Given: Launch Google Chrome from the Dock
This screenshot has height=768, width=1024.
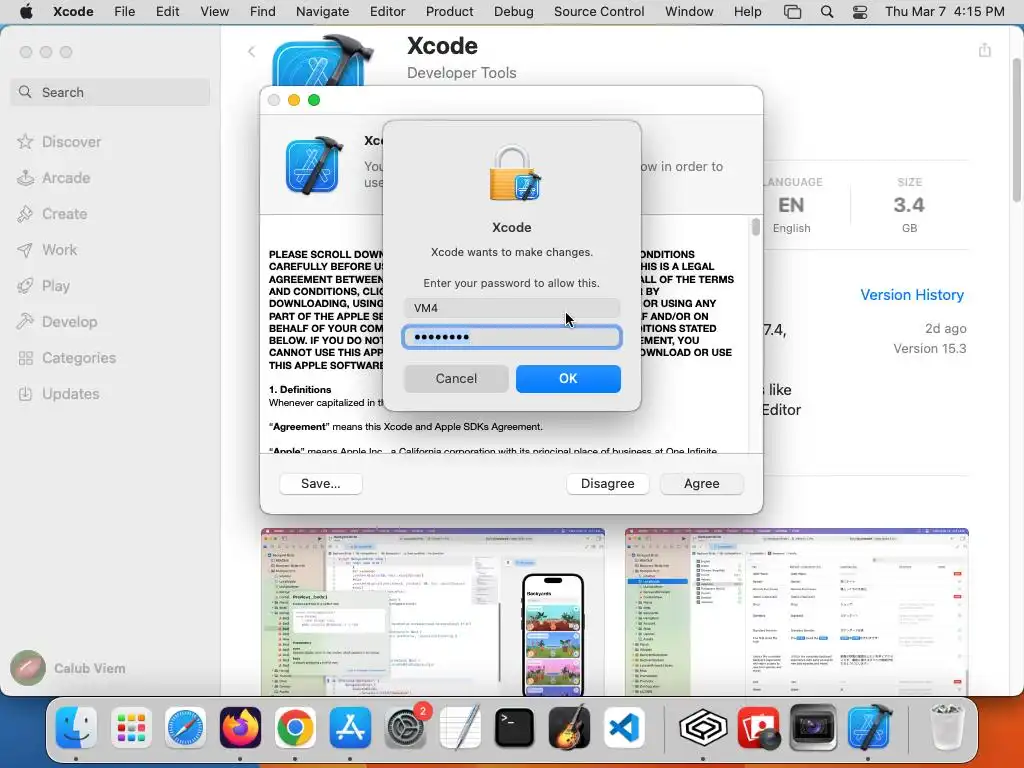Looking at the screenshot, I should tap(295, 728).
